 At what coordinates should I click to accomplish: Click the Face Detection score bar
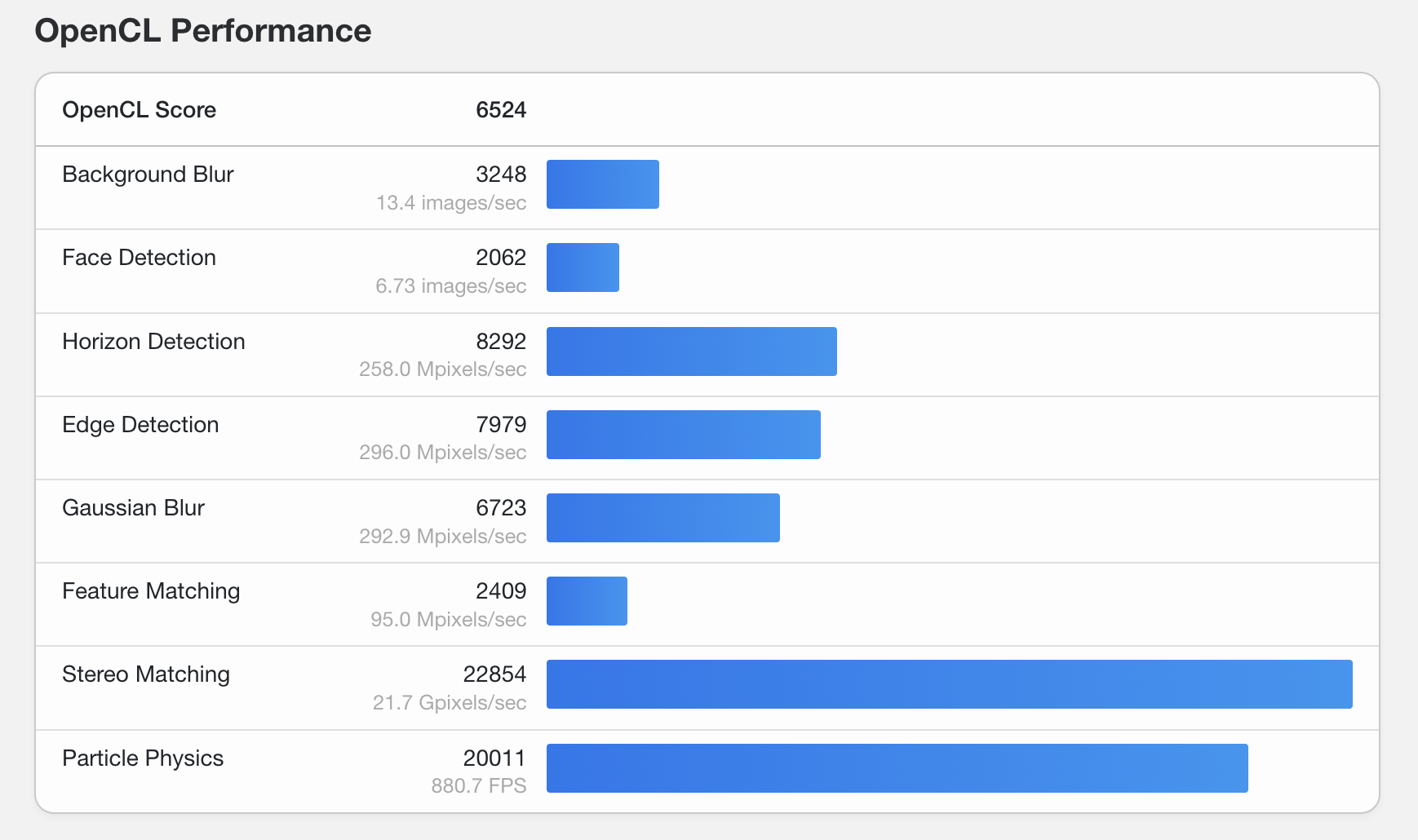click(583, 267)
